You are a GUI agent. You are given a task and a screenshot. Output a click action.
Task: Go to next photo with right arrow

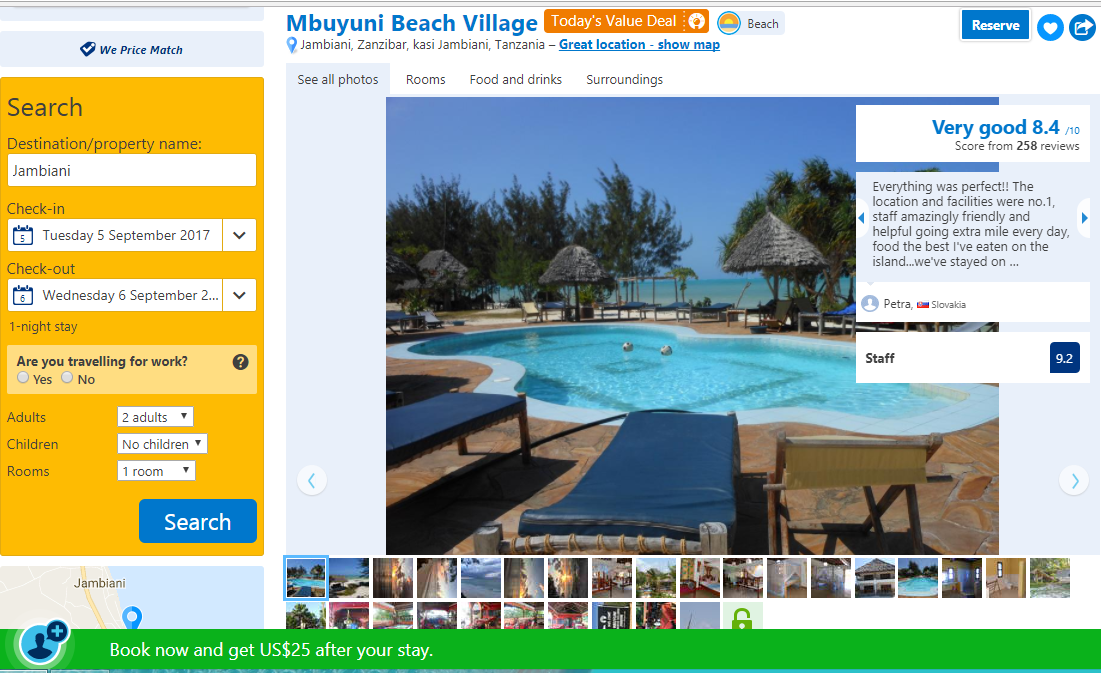(x=1074, y=481)
